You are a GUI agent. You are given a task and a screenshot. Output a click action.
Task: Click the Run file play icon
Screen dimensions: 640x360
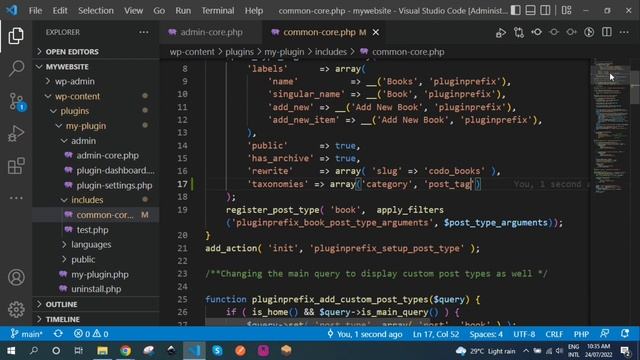point(501,32)
